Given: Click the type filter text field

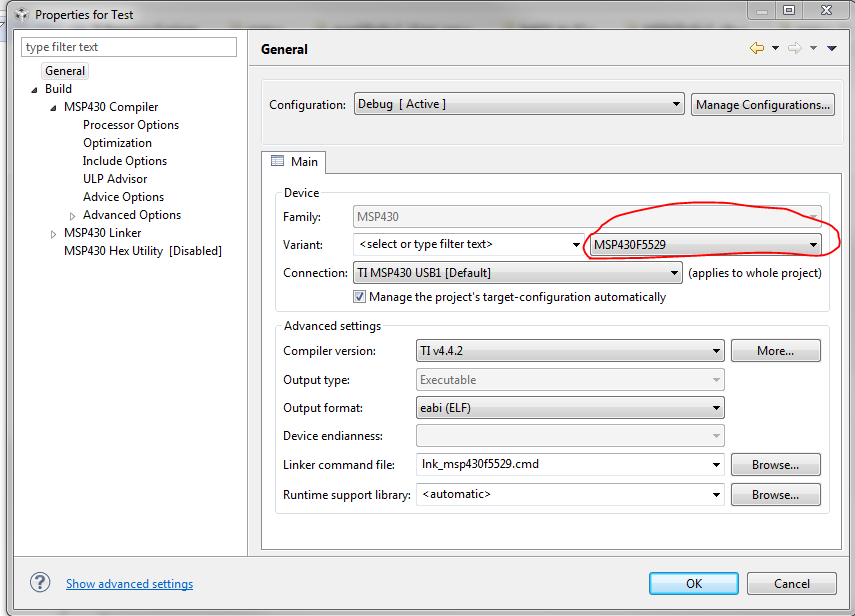Looking at the screenshot, I should pyautogui.click(x=129, y=47).
